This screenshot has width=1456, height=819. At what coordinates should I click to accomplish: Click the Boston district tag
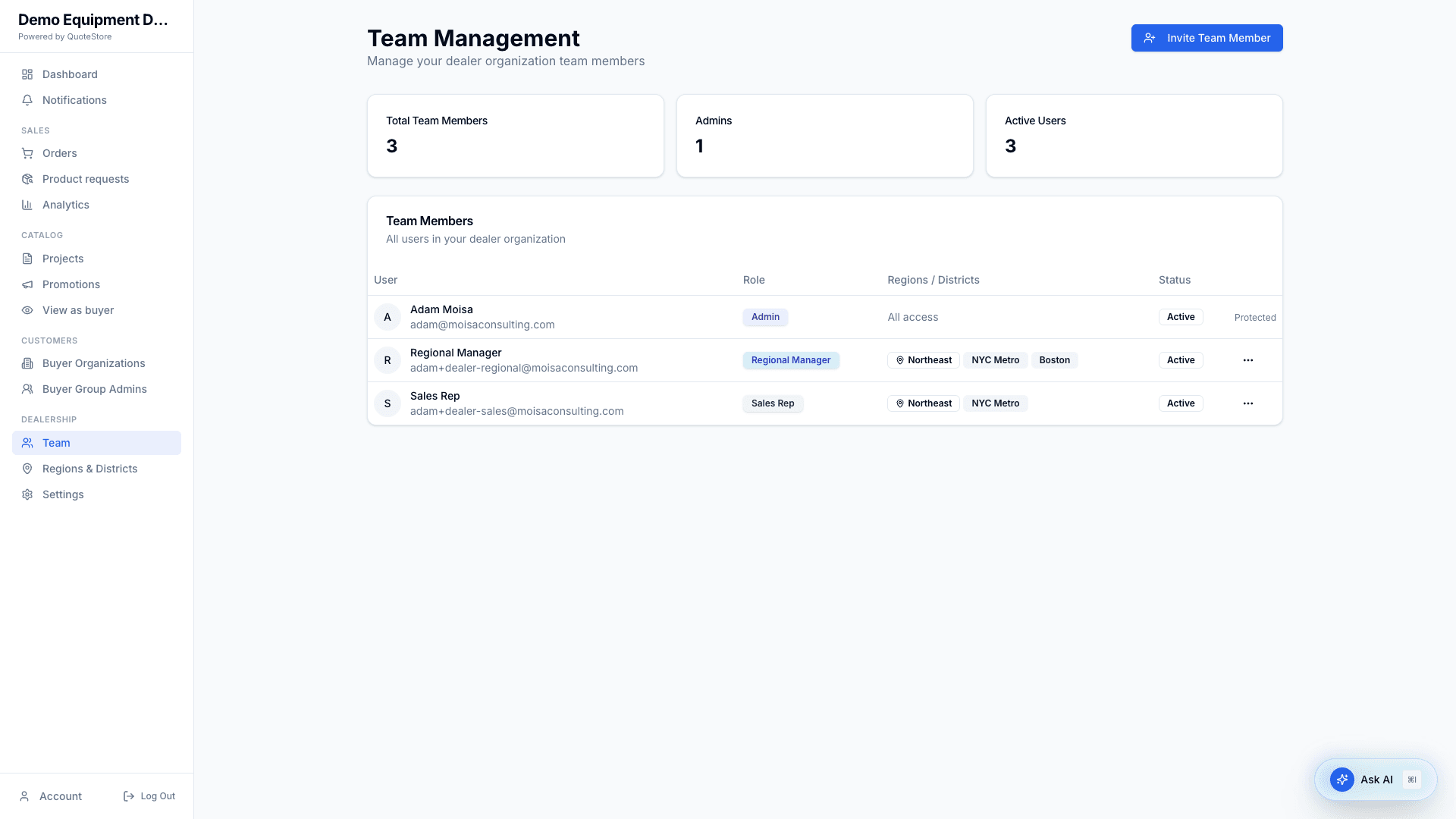[1054, 360]
